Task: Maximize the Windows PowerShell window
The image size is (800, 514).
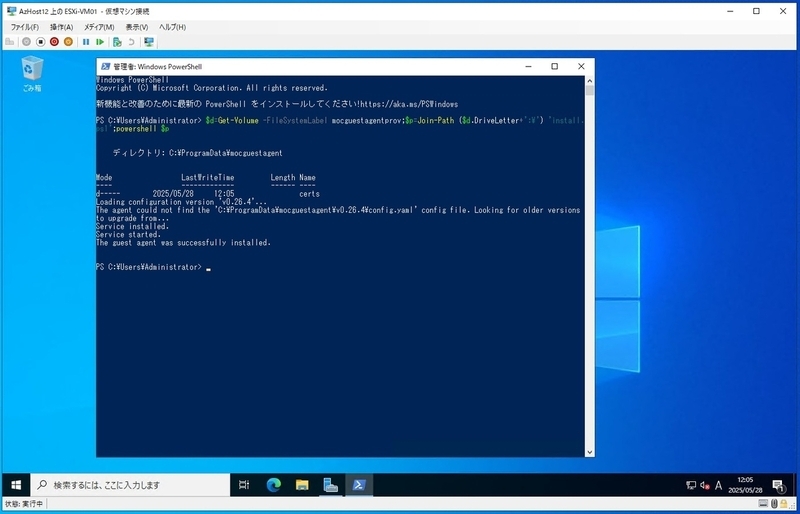Action: (x=555, y=66)
